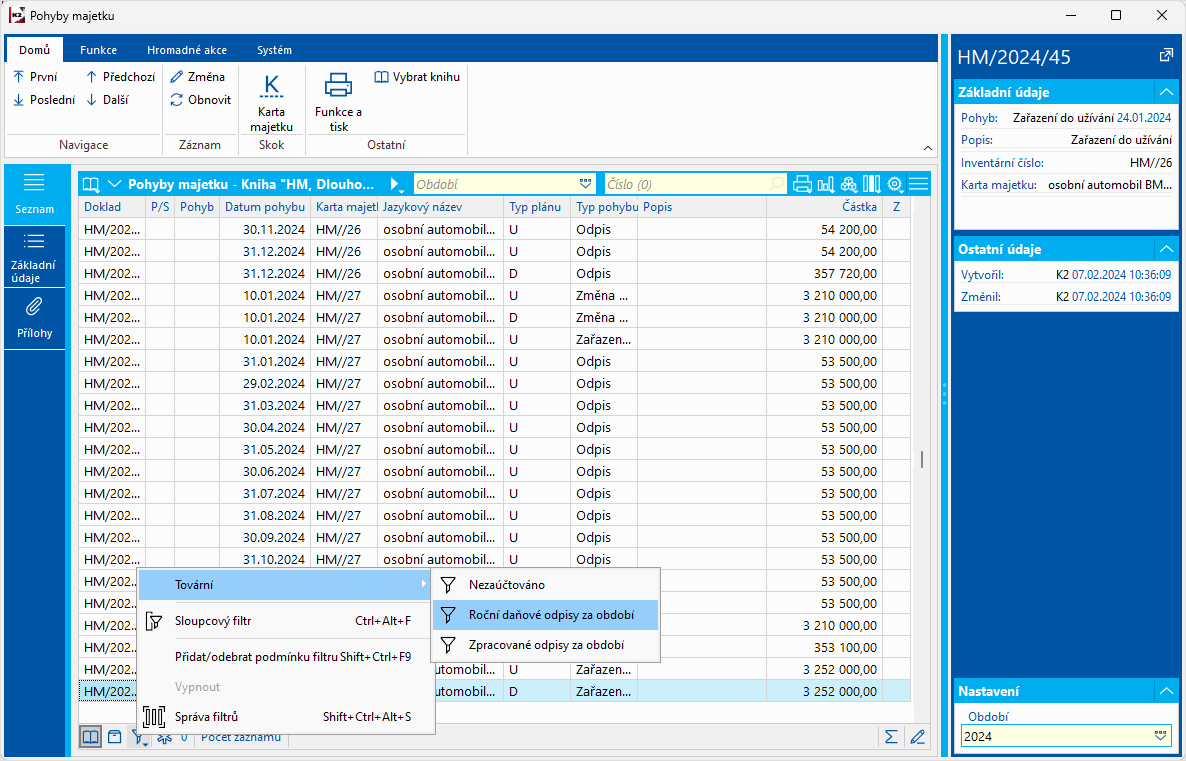Click the hamburger menu icon in grid header
This screenshot has height=761, width=1186.
[918, 184]
